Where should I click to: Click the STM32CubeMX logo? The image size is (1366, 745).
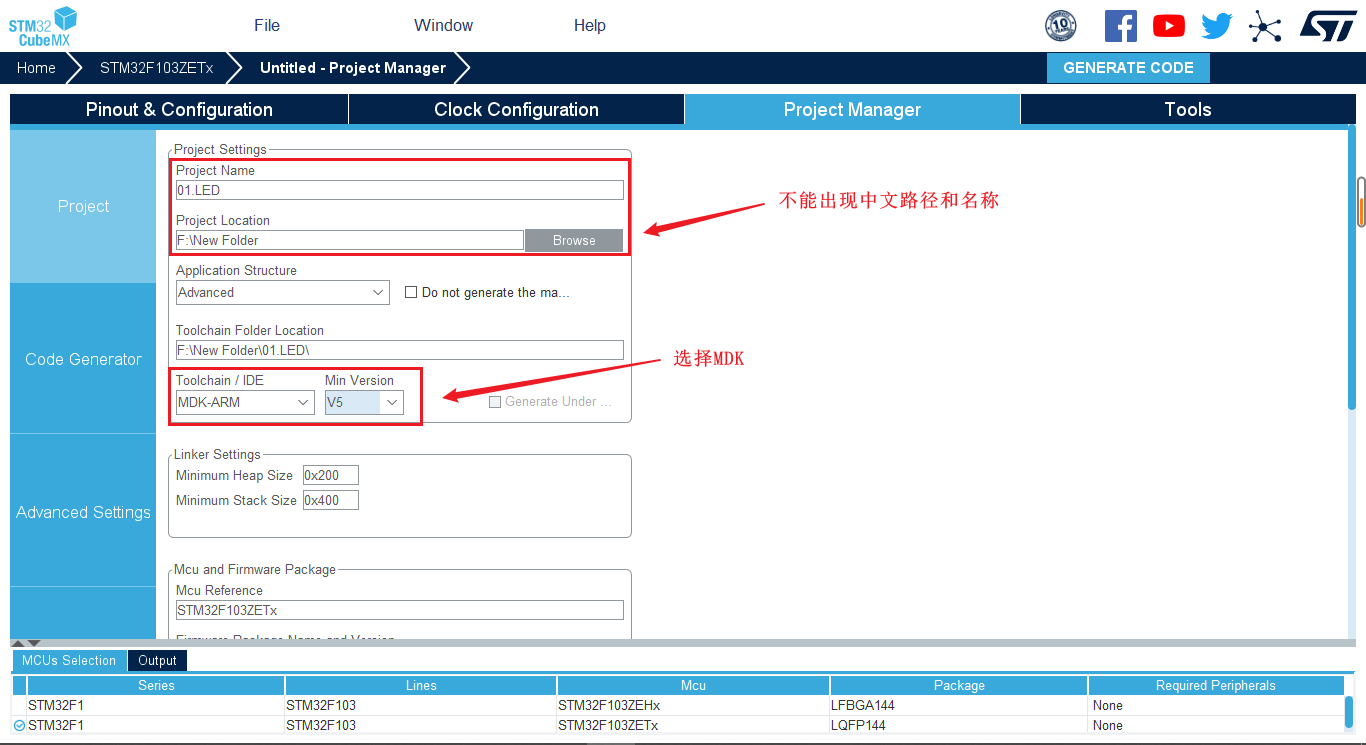(x=44, y=26)
